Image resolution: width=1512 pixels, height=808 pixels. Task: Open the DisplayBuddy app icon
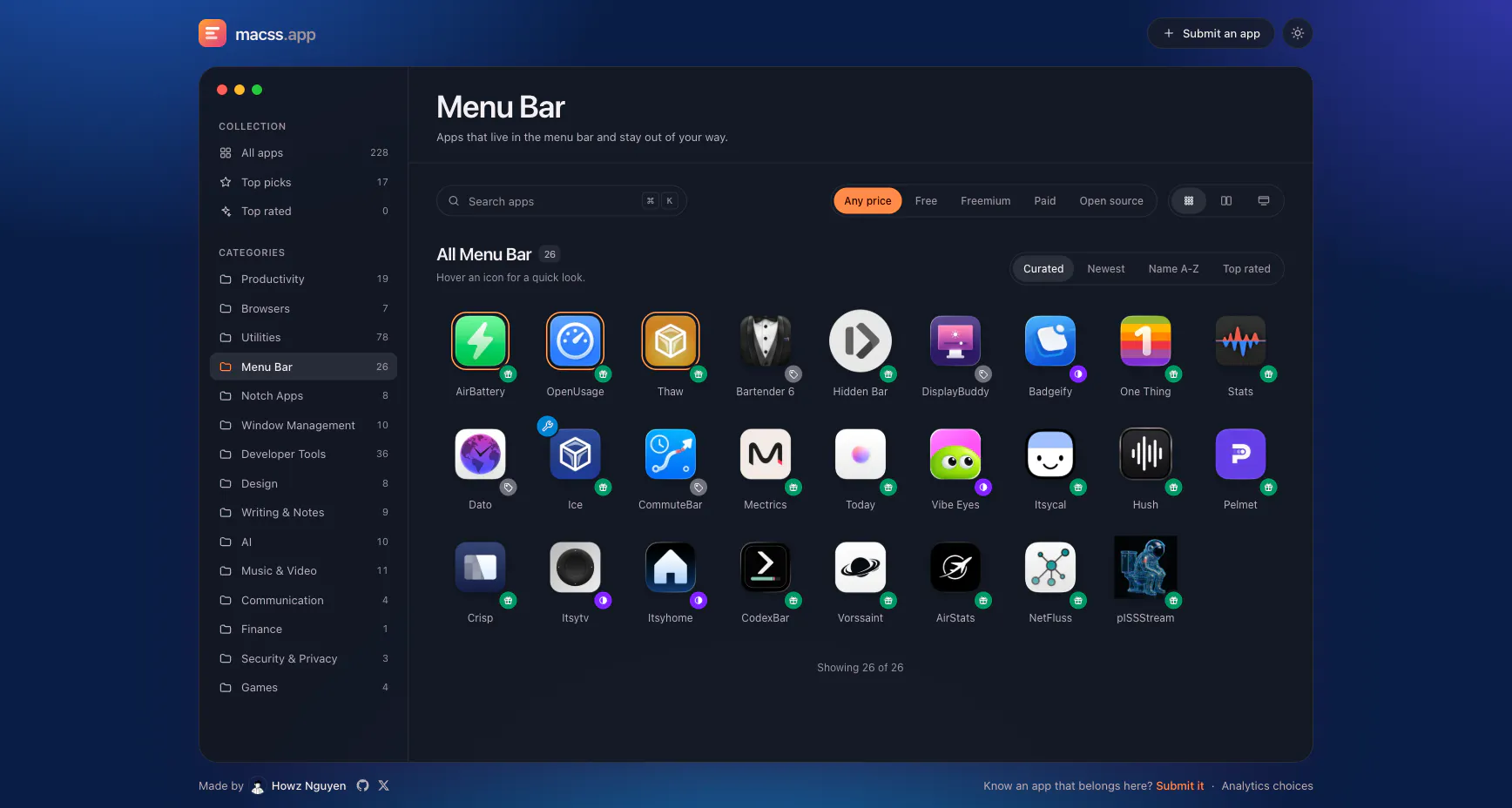[955, 340]
